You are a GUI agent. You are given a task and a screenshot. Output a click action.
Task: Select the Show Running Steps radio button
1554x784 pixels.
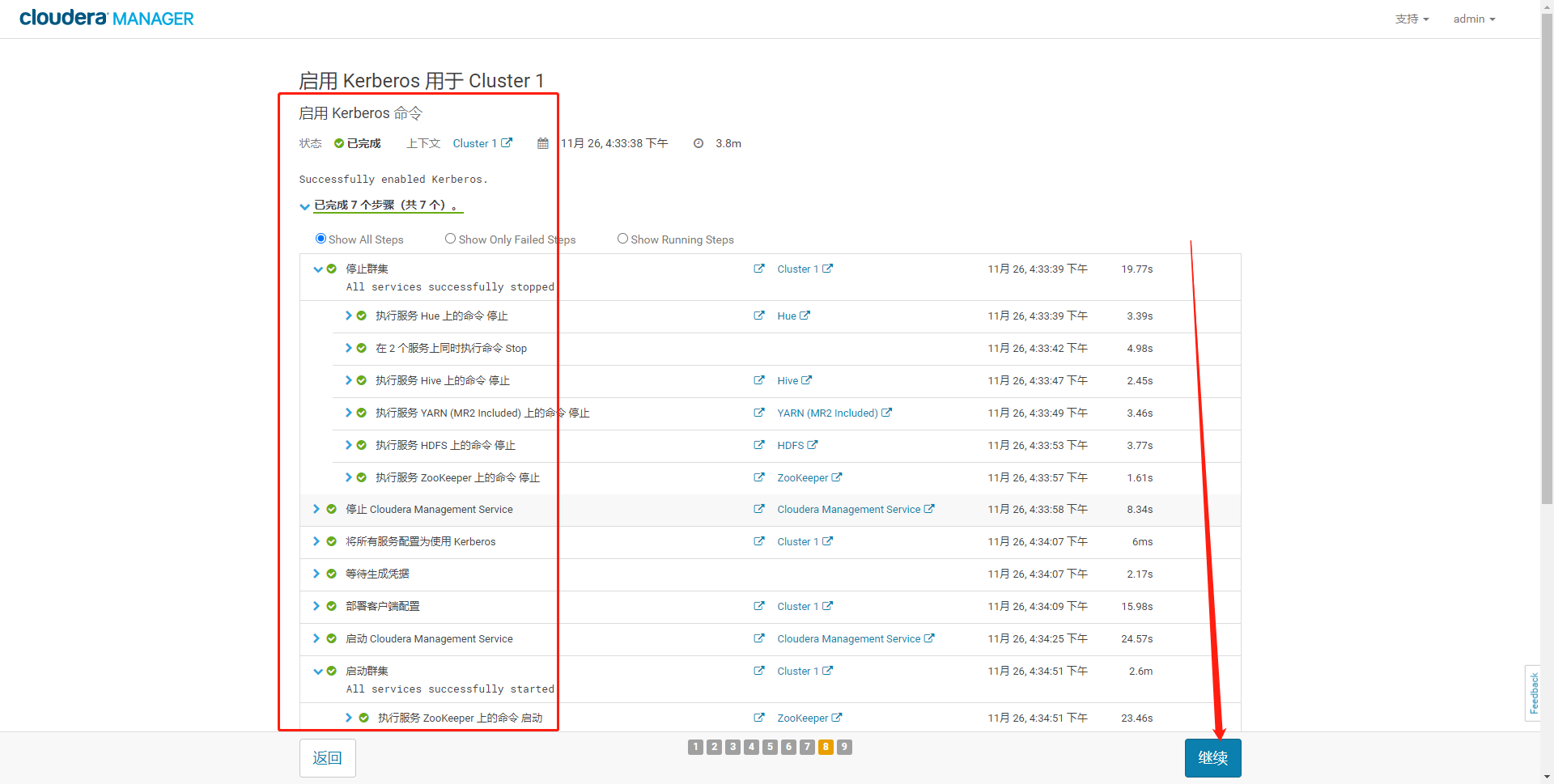[x=622, y=239]
